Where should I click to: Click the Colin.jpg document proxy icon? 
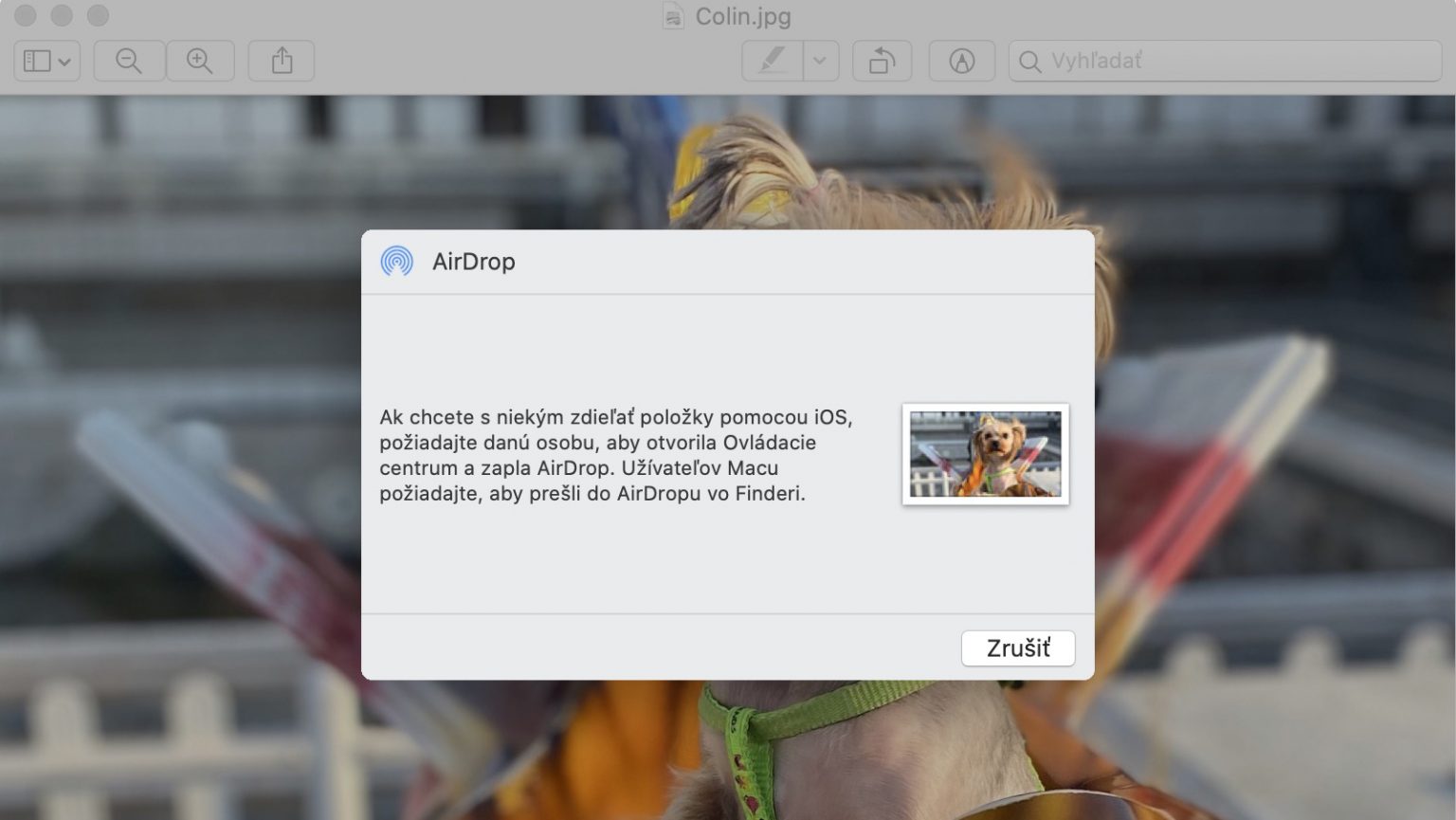coord(673,16)
